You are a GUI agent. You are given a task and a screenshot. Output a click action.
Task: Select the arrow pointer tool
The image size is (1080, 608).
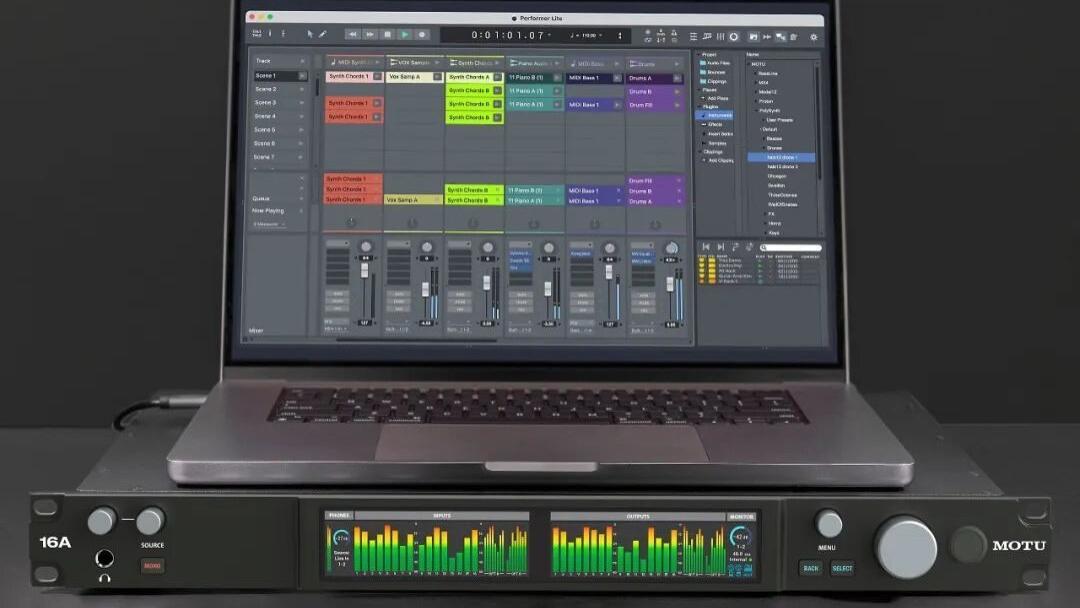310,34
